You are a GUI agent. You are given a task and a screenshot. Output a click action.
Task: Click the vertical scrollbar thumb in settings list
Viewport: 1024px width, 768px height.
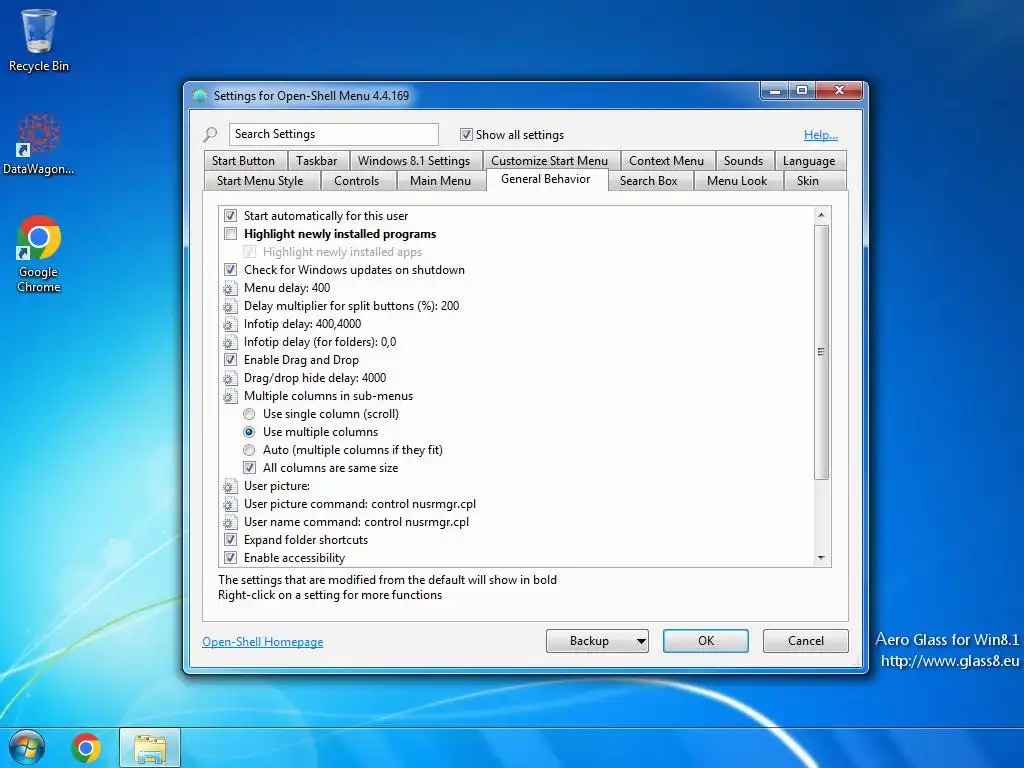(822, 353)
